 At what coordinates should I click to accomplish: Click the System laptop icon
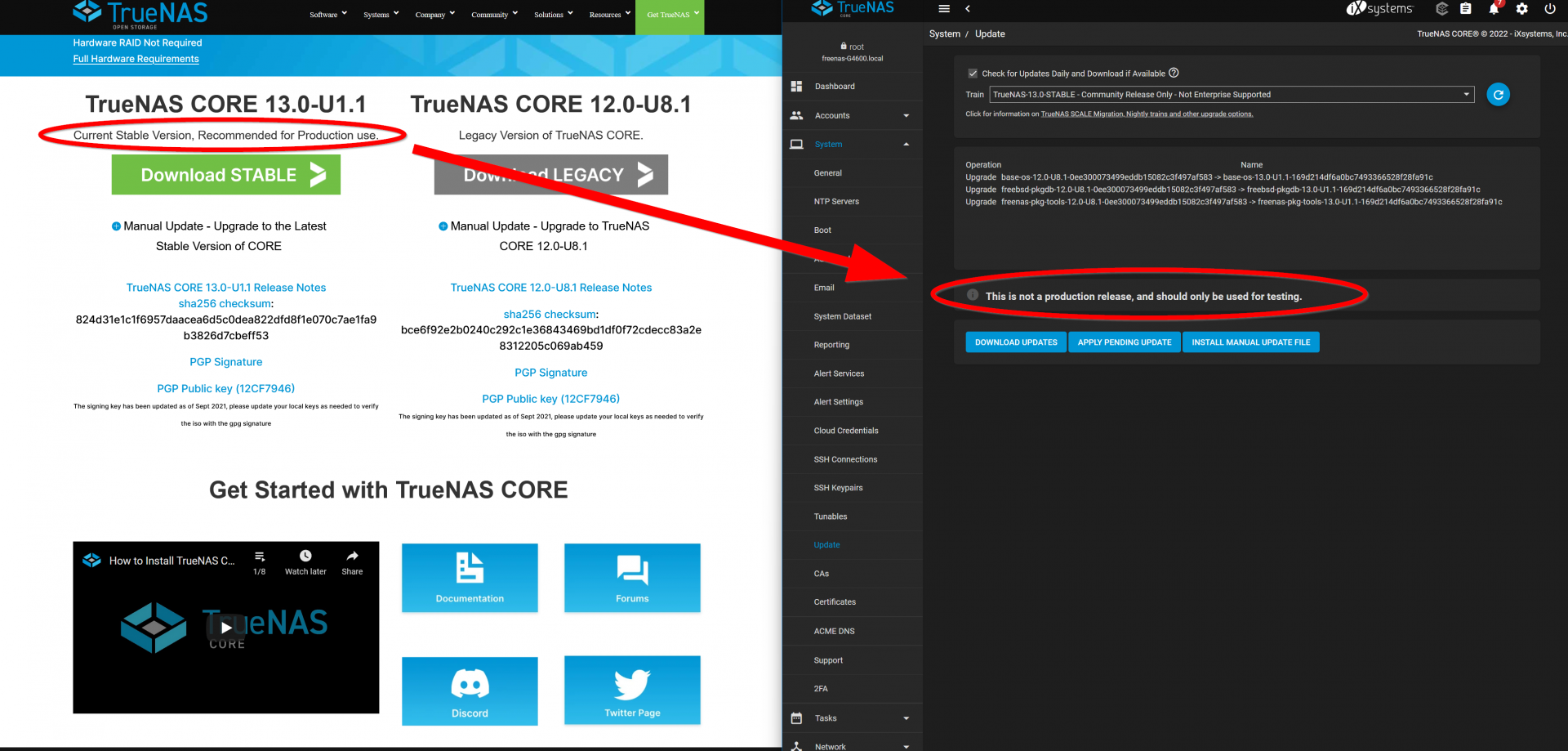click(796, 144)
